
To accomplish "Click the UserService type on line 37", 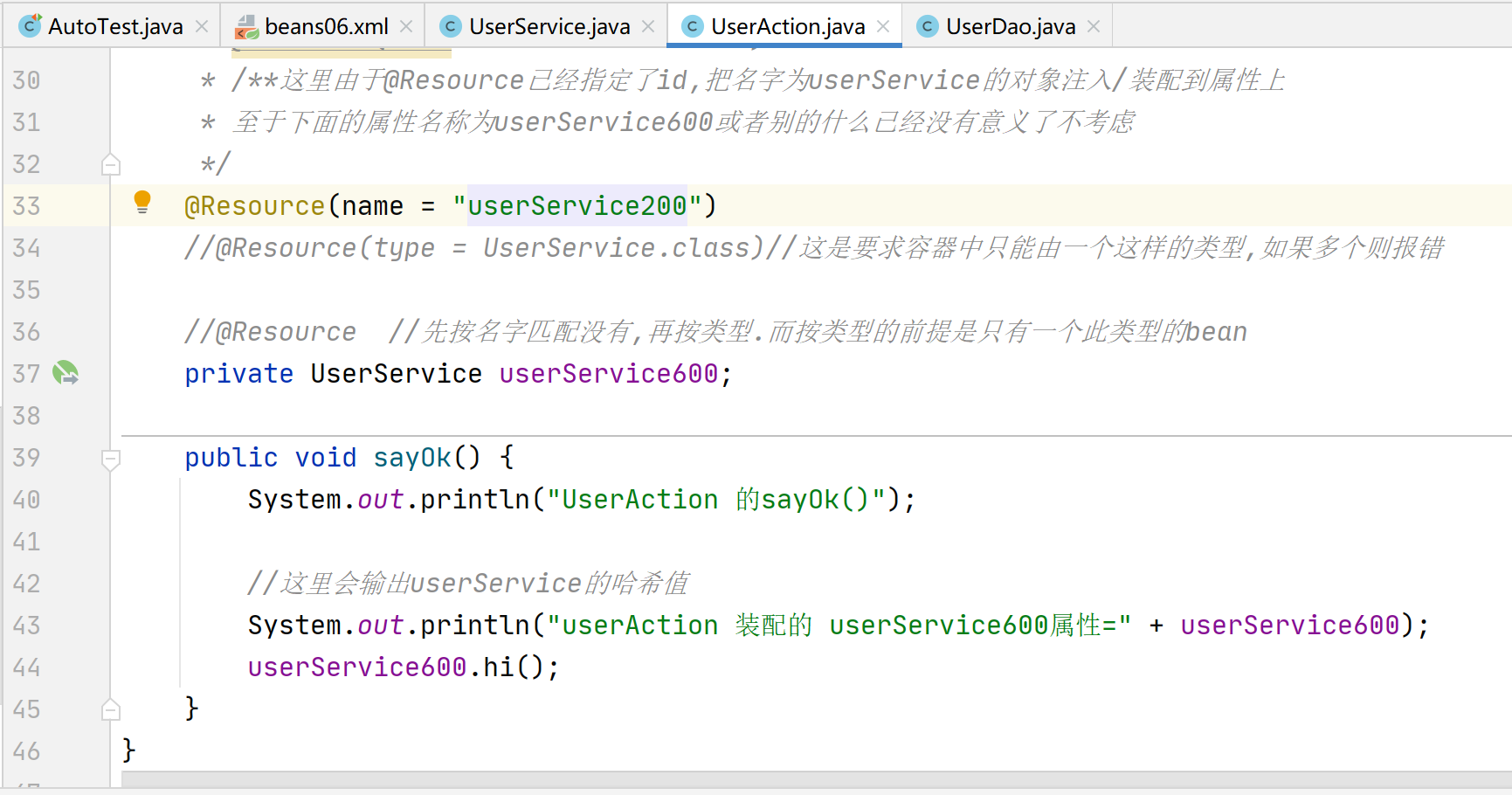I will pos(396,374).
